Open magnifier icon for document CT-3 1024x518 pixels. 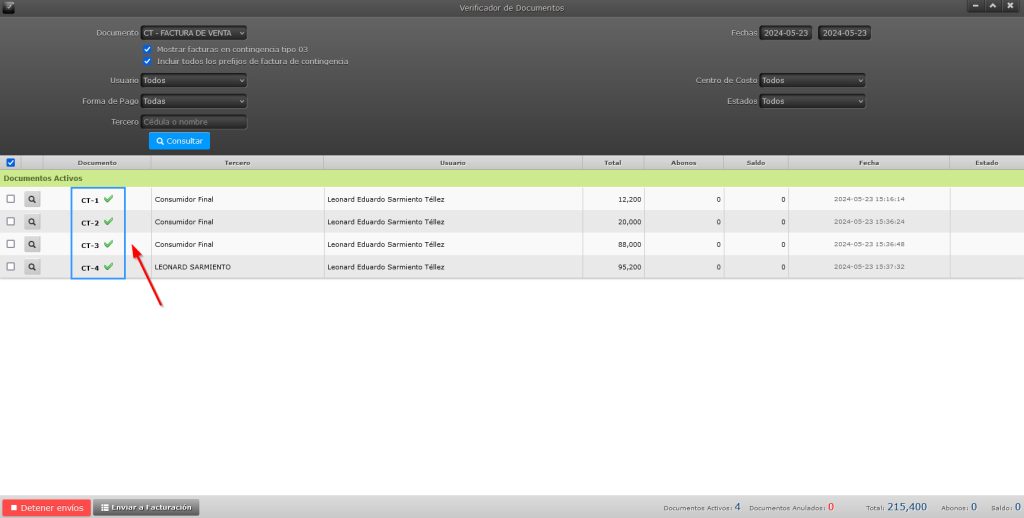point(32,244)
